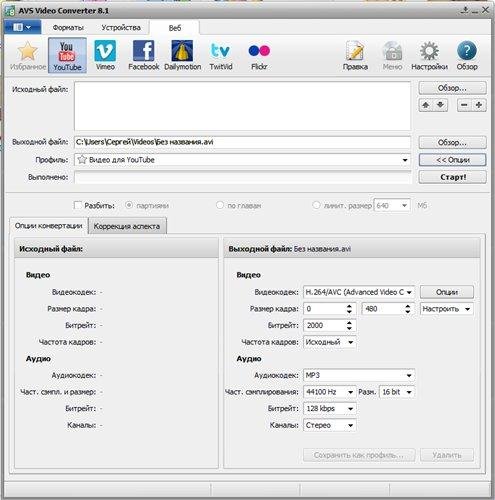Open the 16 bit size dropdown
Screen dimensions: 495x500
point(397,392)
